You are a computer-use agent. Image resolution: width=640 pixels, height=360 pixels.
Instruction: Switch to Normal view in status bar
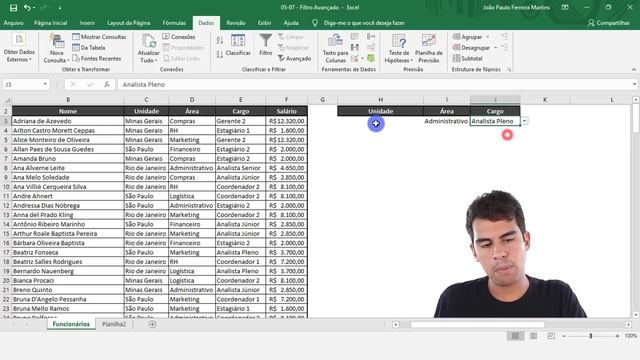516,336
